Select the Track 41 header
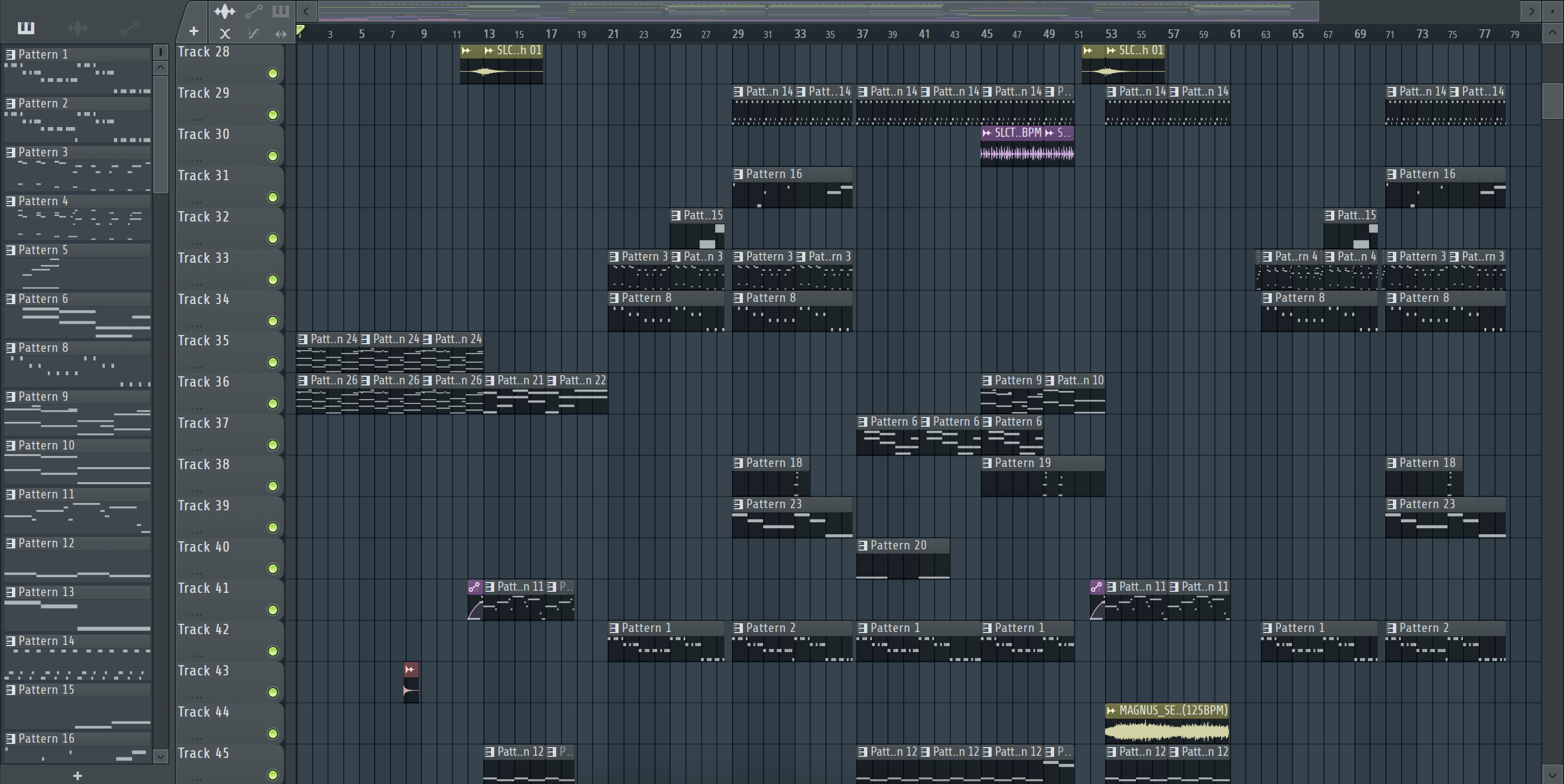Image resolution: width=1564 pixels, height=784 pixels. pos(230,600)
